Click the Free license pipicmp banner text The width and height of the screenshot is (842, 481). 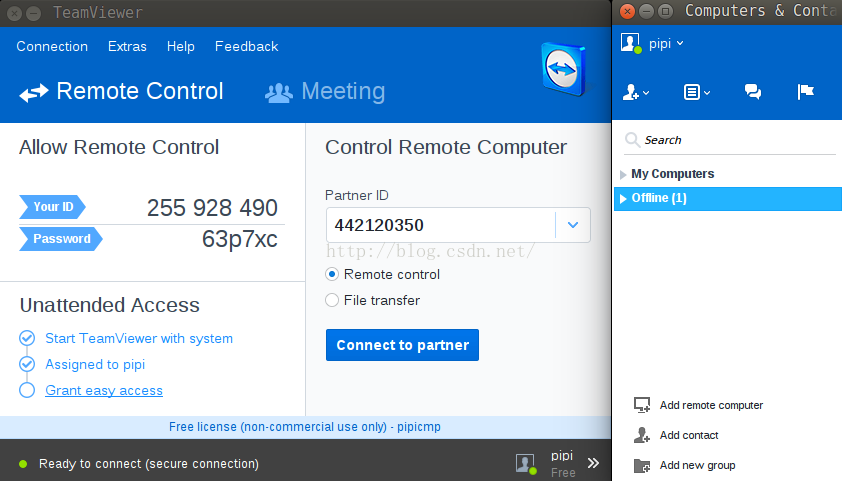[304, 427]
